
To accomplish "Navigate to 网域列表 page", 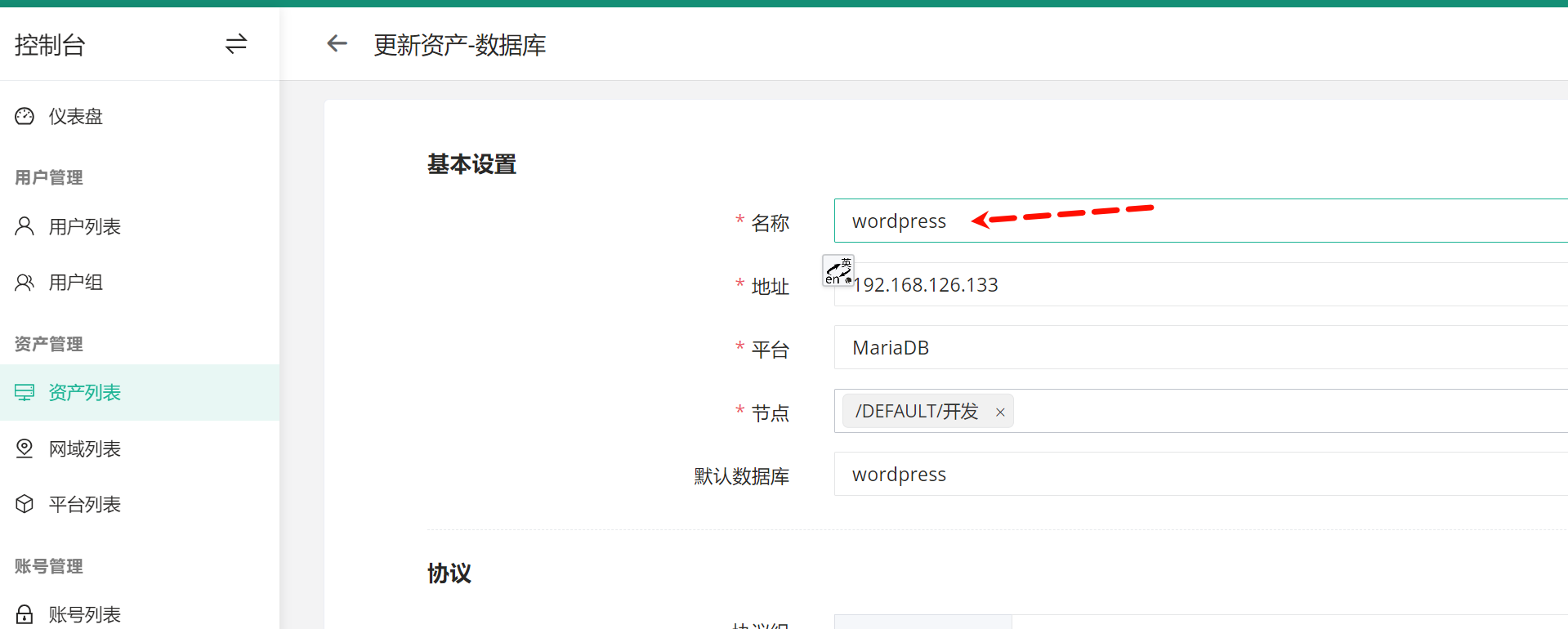I will click(85, 448).
